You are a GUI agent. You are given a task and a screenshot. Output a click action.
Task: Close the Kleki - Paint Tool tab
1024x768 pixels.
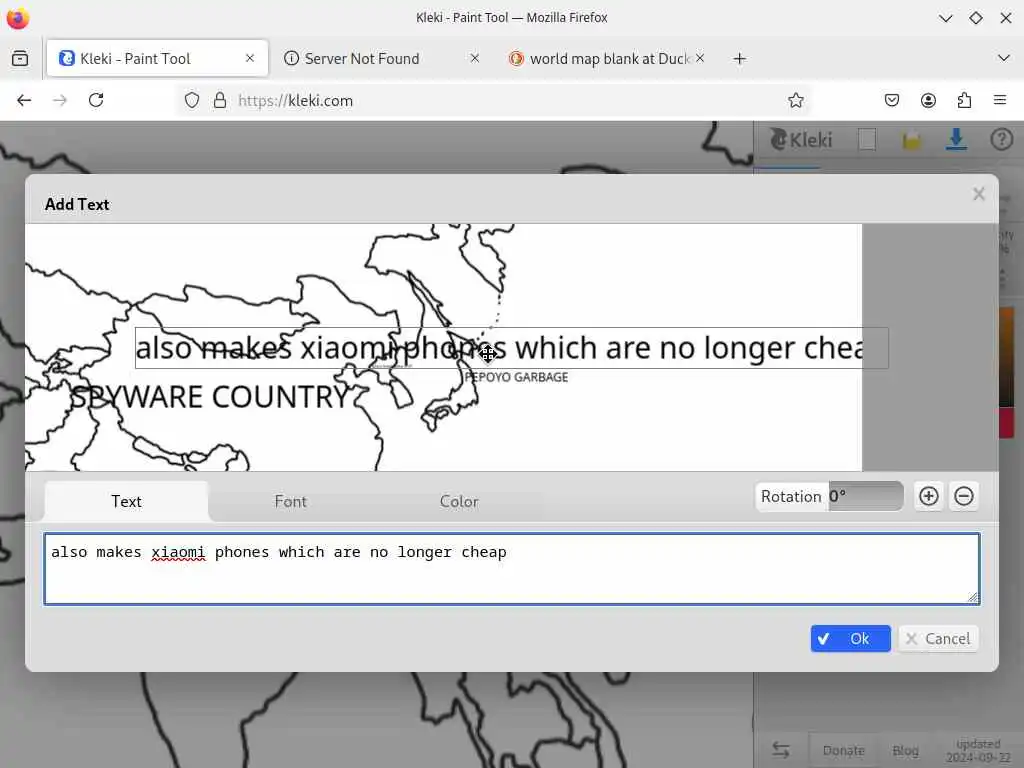(x=249, y=58)
